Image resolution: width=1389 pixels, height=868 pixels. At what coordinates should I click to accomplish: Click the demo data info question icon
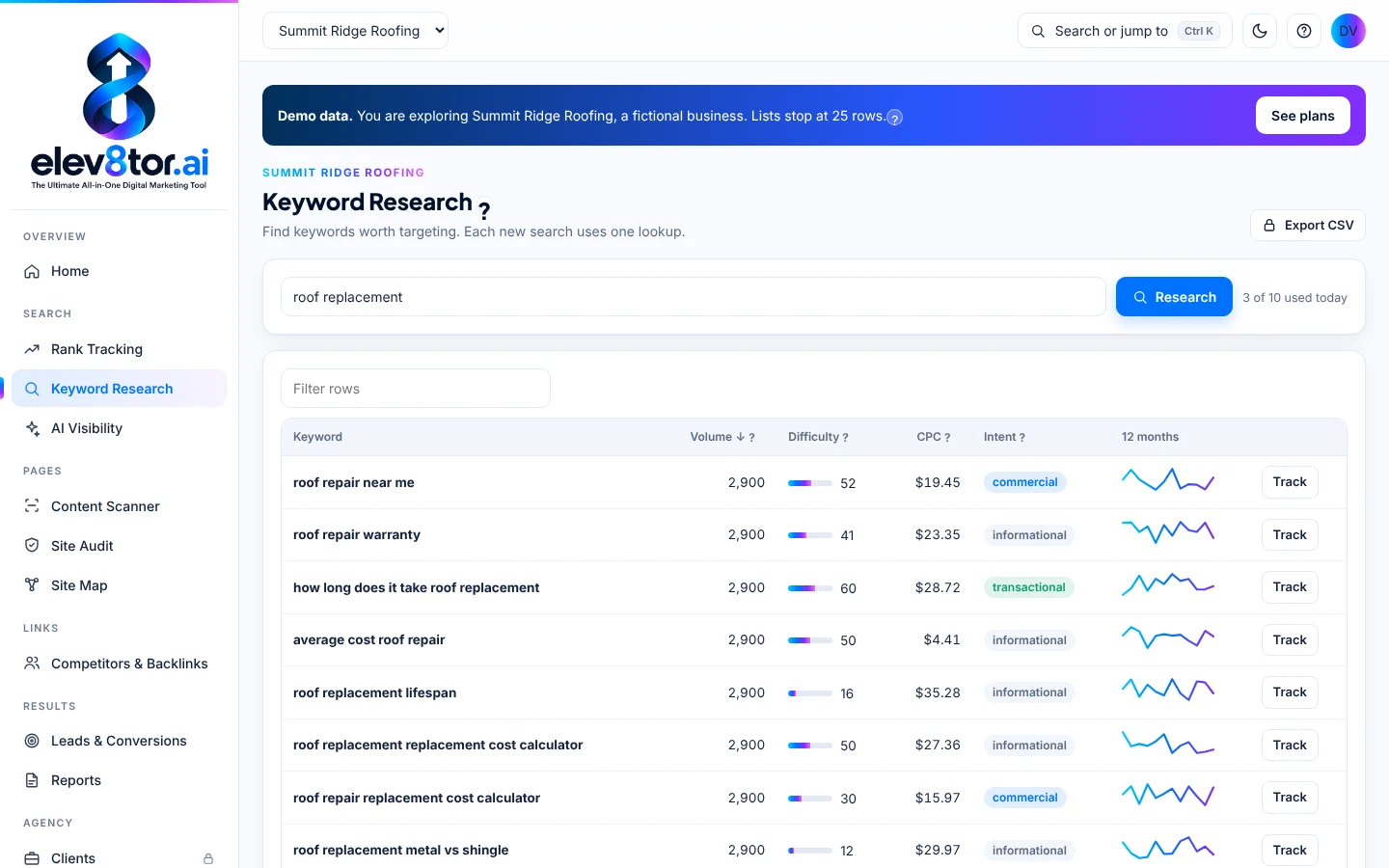click(x=895, y=118)
